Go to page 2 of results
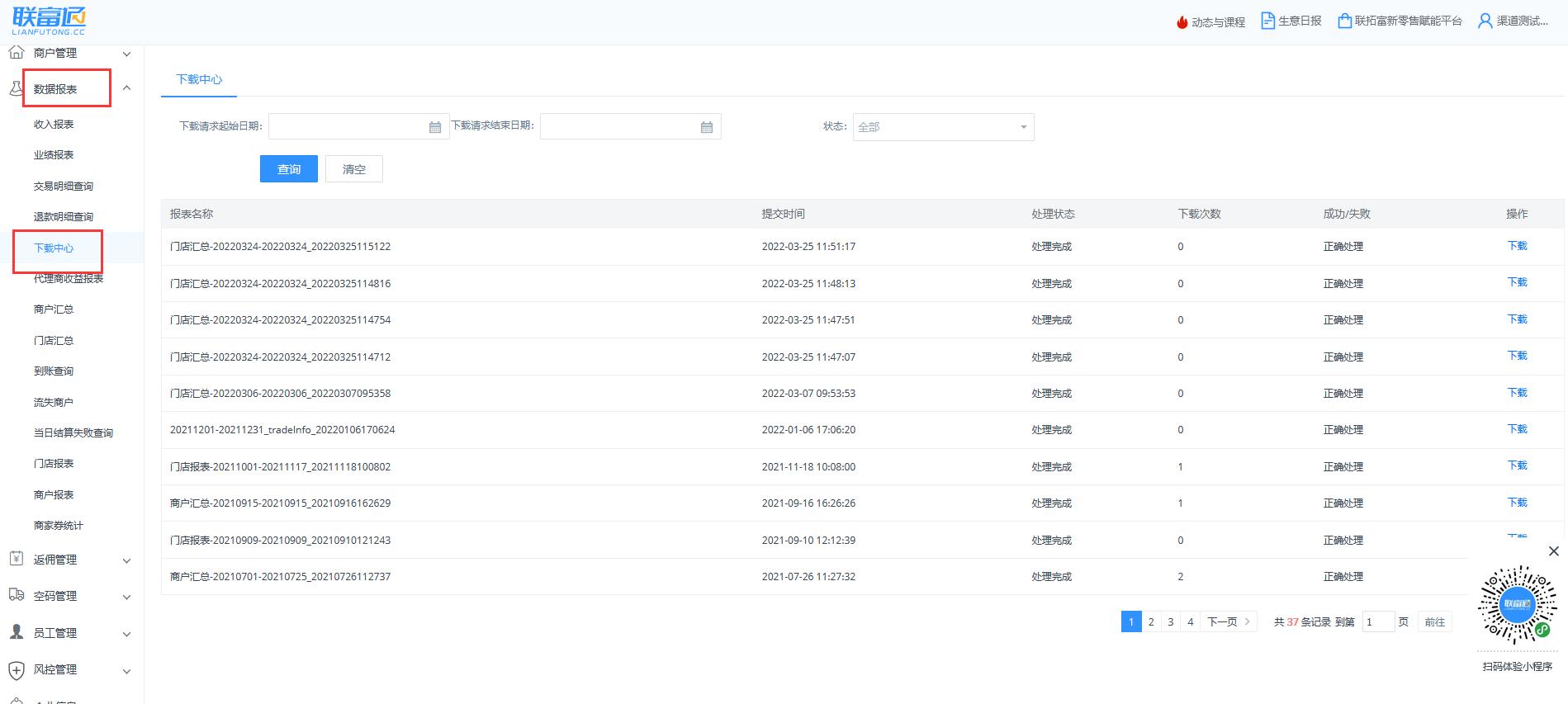 (x=1151, y=621)
